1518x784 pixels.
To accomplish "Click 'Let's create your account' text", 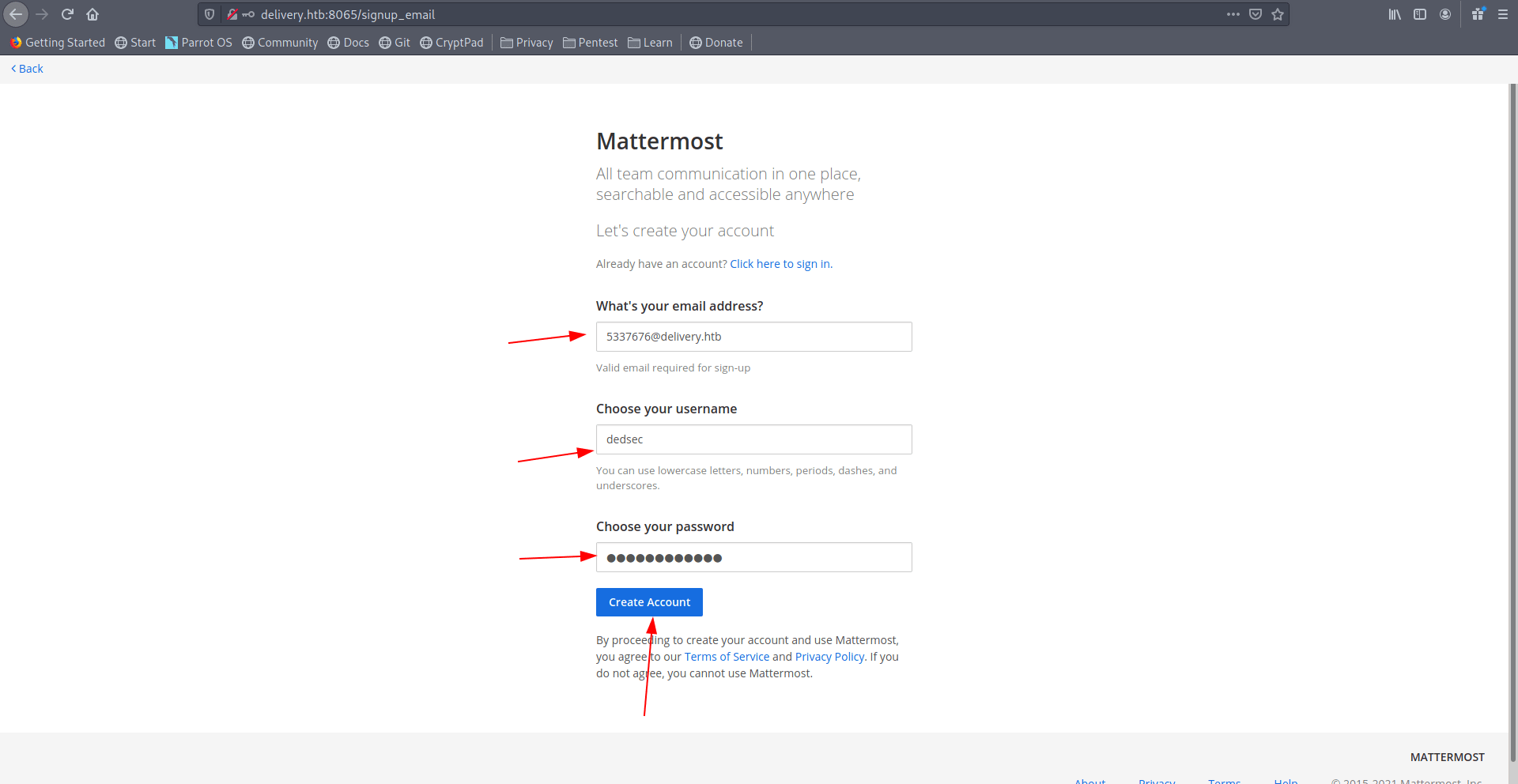I will click(685, 231).
